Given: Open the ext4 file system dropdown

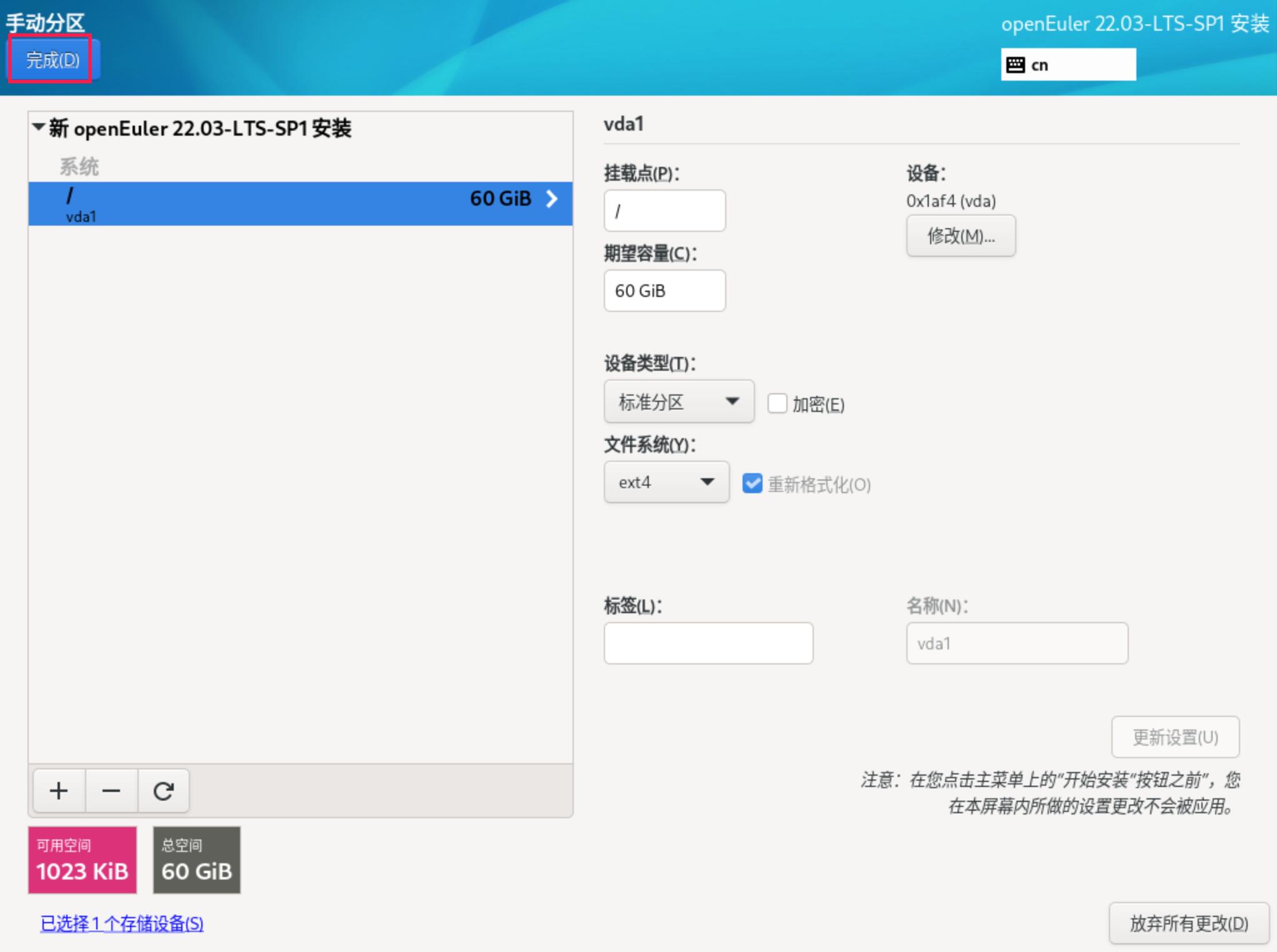Looking at the screenshot, I should tap(666, 483).
